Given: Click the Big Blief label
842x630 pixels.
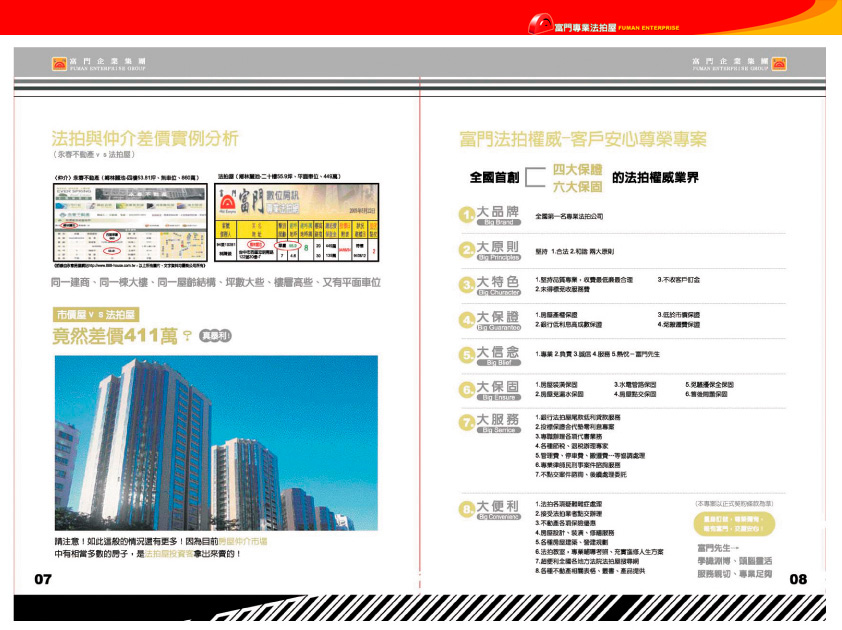Looking at the screenshot, I should pos(499,363).
